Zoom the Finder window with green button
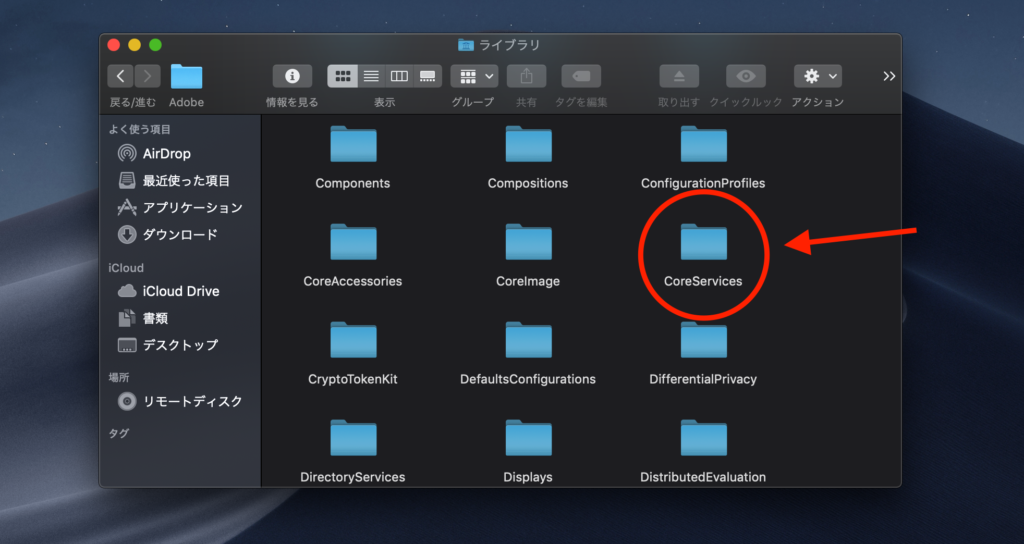The image size is (1024, 544). pyautogui.click(x=155, y=45)
